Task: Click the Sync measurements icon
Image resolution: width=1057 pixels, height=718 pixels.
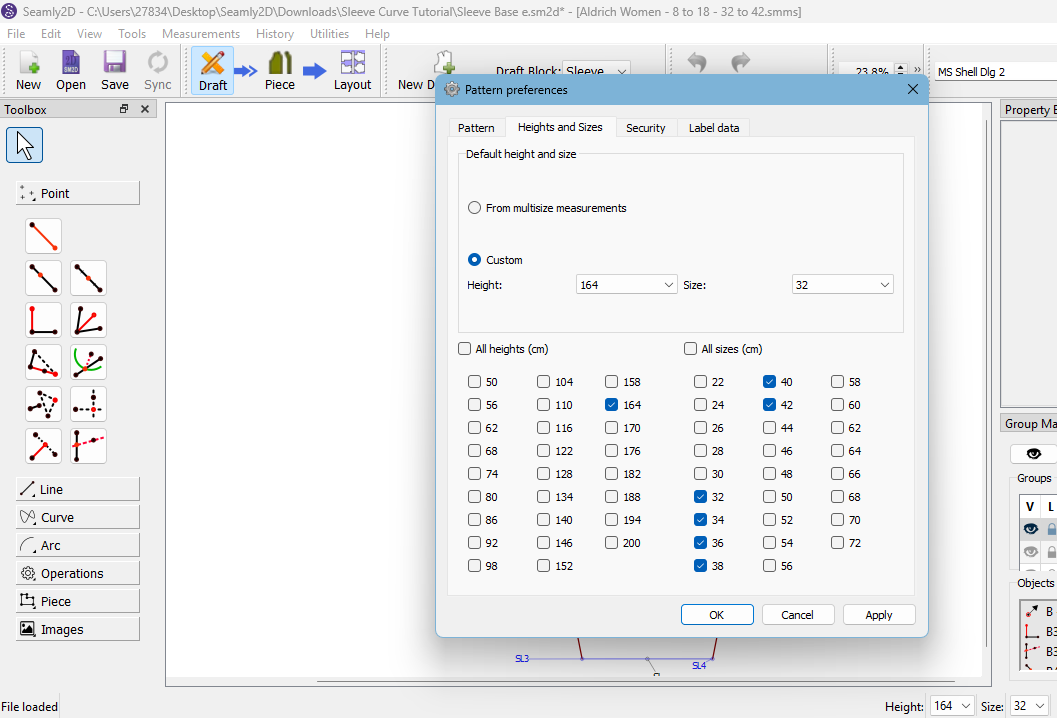Action: (x=158, y=71)
